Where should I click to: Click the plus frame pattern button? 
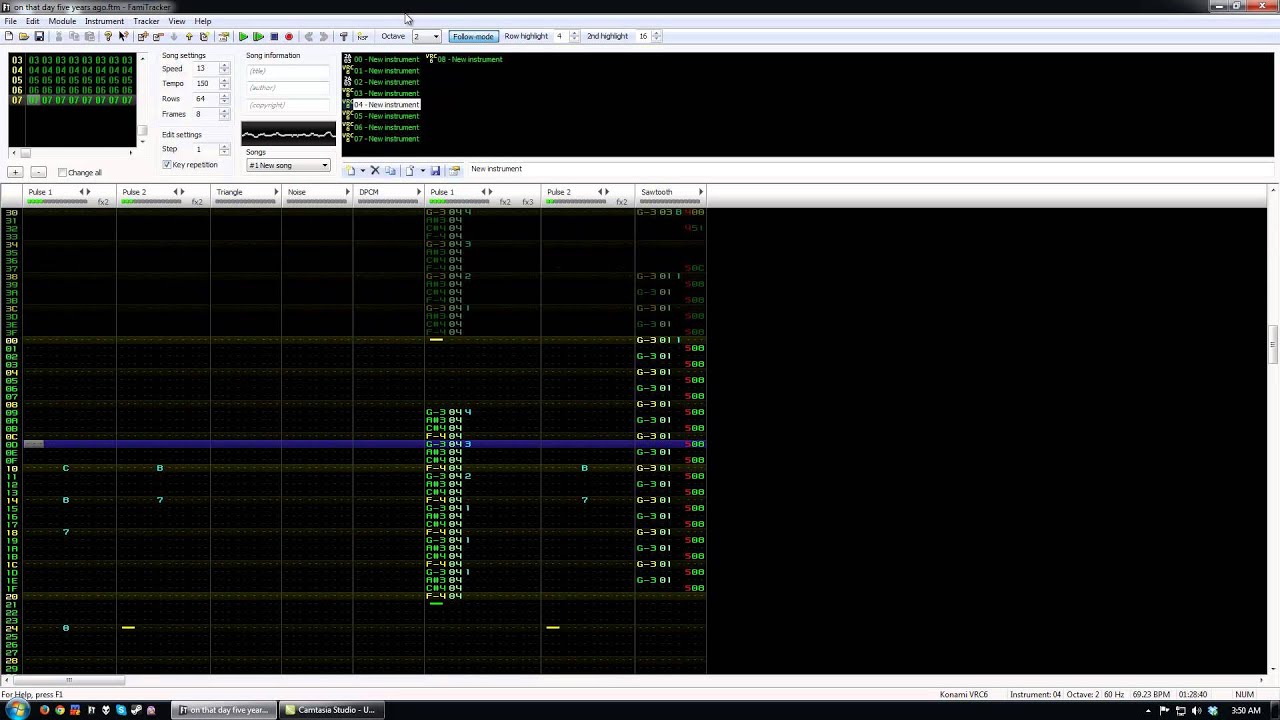pyautogui.click(x=15, y=172)
